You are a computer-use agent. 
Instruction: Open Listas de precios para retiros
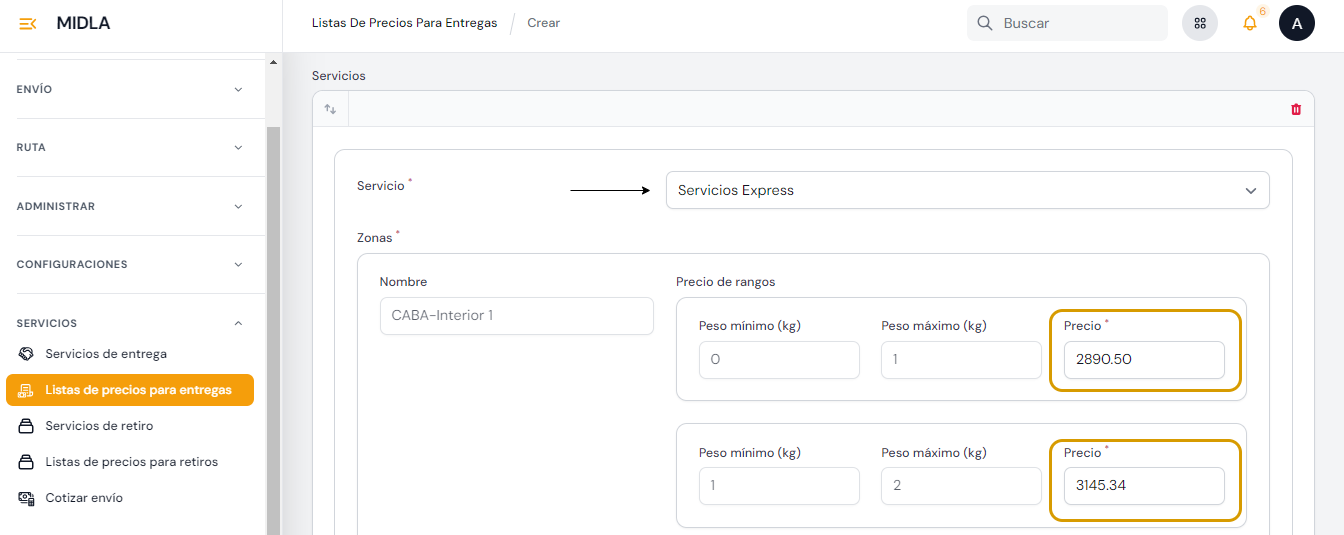(130, 462)
